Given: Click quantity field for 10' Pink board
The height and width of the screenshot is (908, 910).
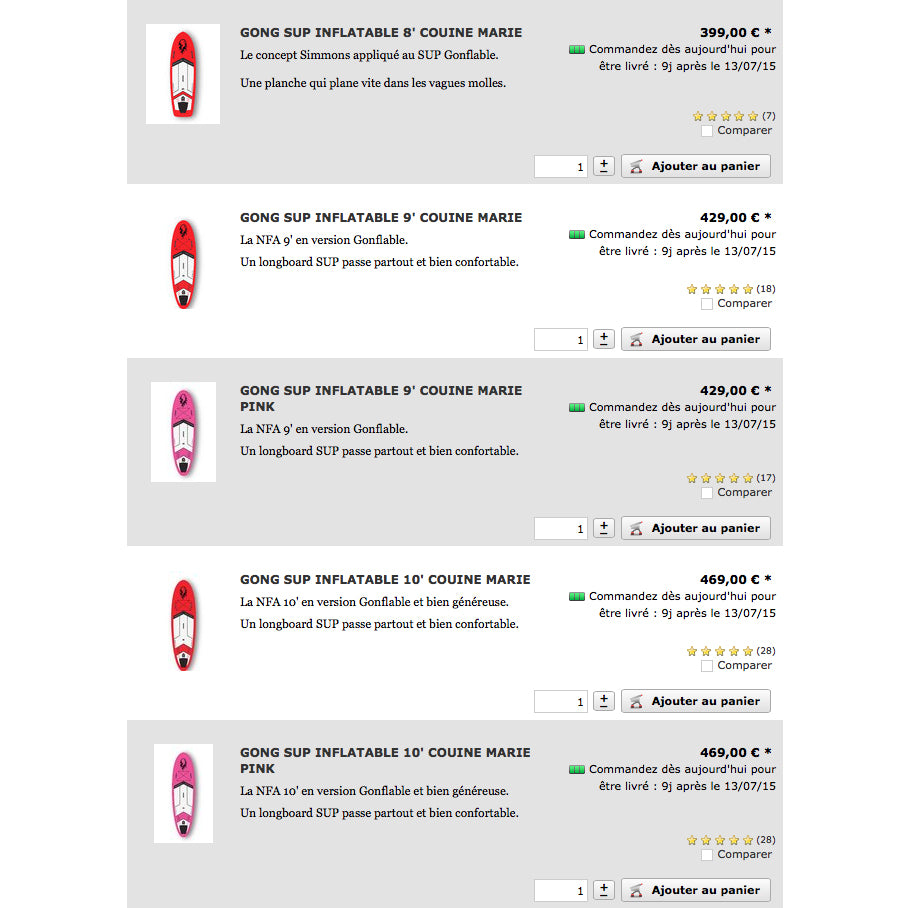Looking at the screenshot, I should point(561,890).
